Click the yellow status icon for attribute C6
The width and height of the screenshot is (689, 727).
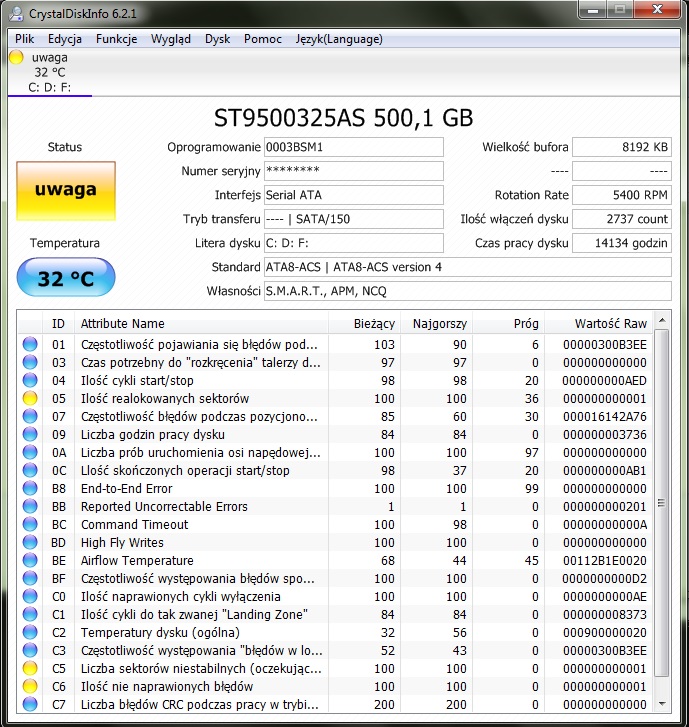pos(30,686)
